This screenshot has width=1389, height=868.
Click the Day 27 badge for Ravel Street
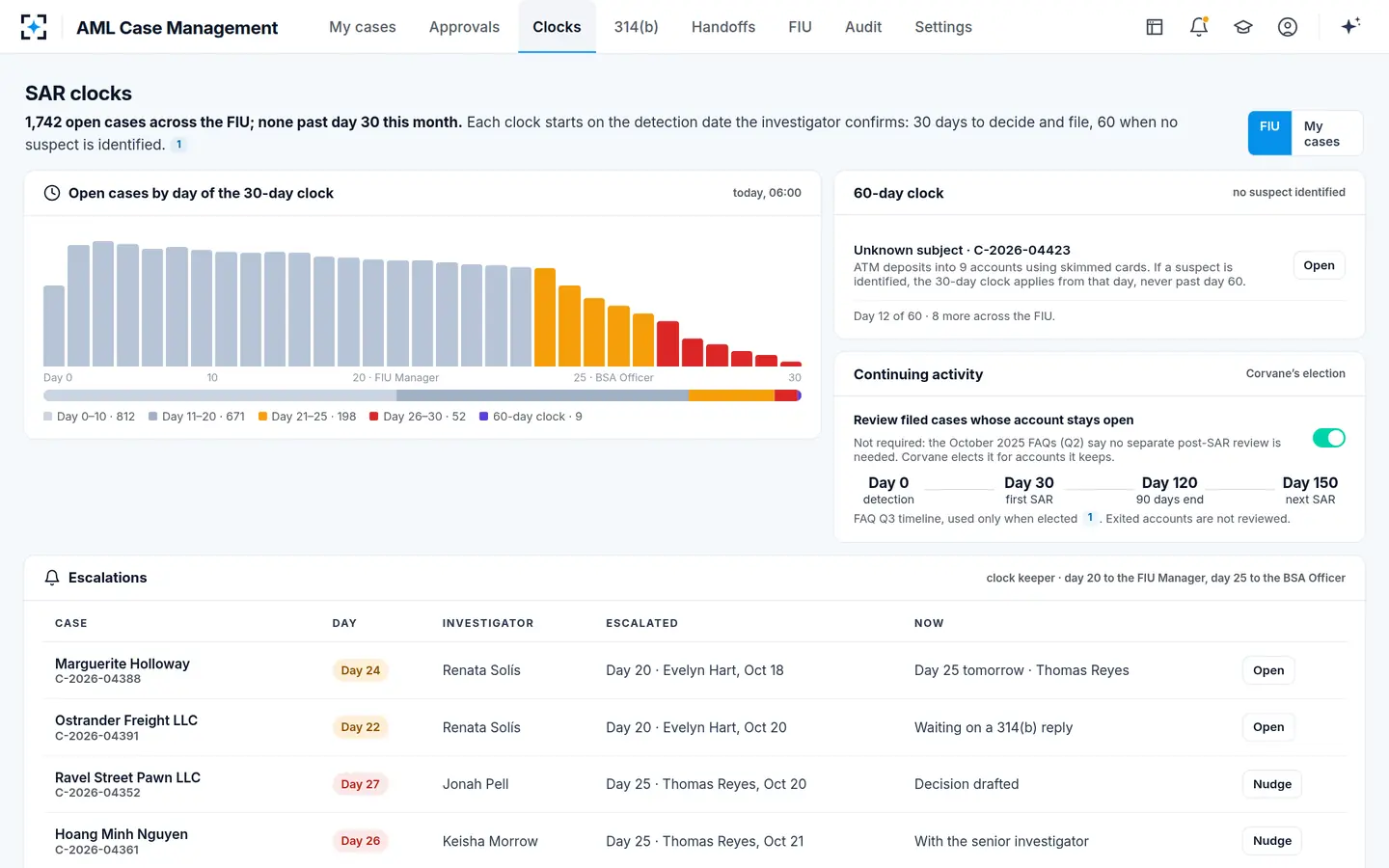pos(360,784)
